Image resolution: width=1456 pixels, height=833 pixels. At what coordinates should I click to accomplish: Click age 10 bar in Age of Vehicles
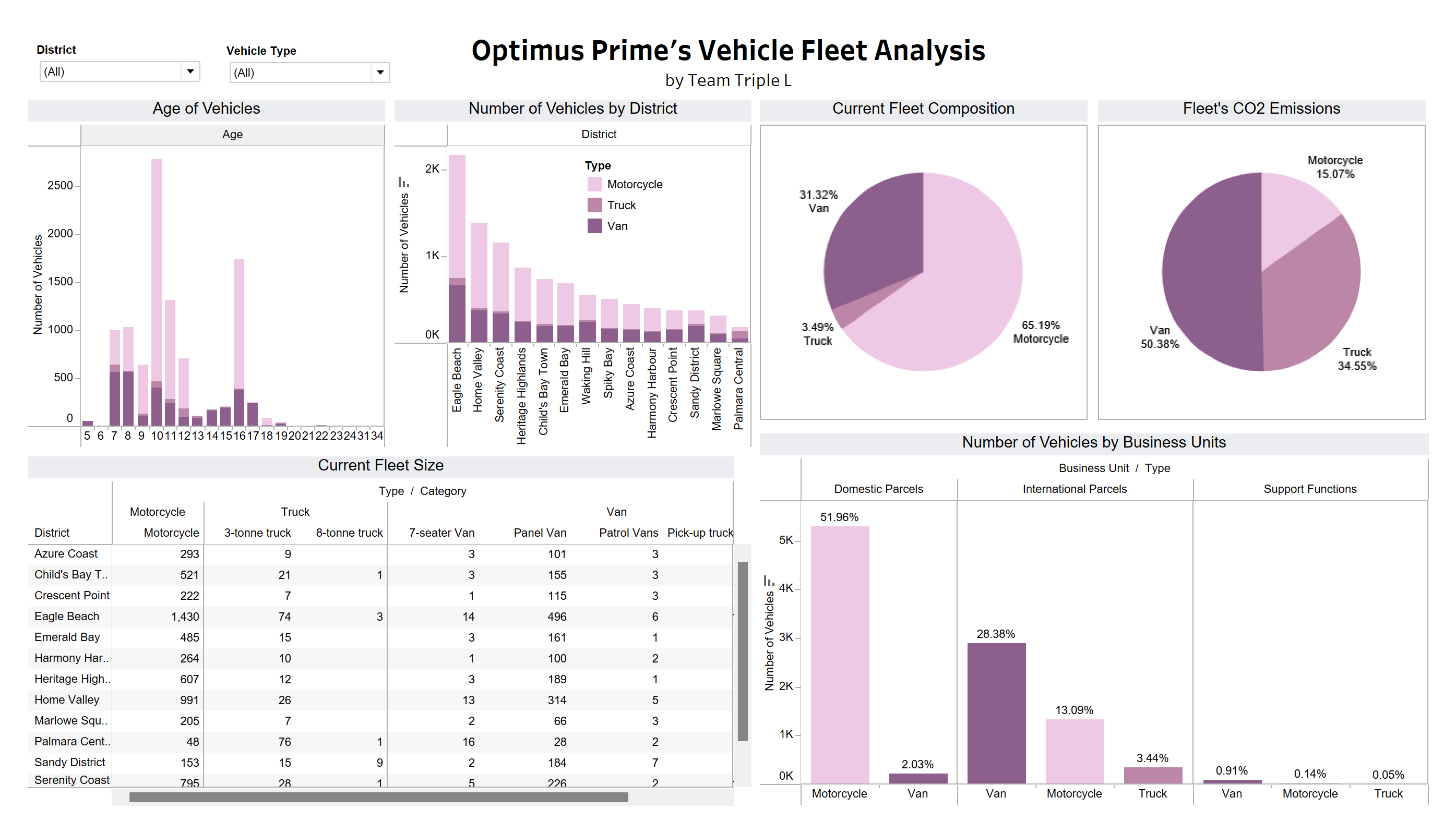pos(156,292)
